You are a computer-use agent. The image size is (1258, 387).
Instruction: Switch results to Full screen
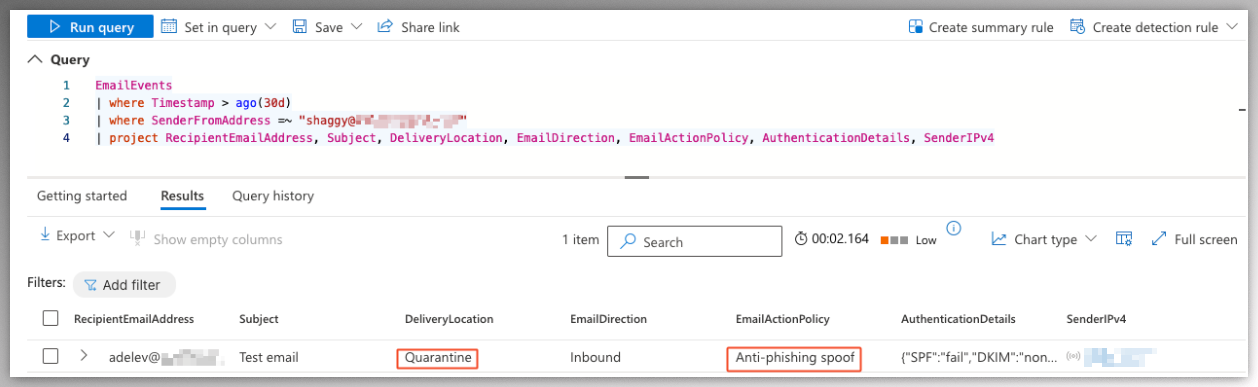point(1194,239)
